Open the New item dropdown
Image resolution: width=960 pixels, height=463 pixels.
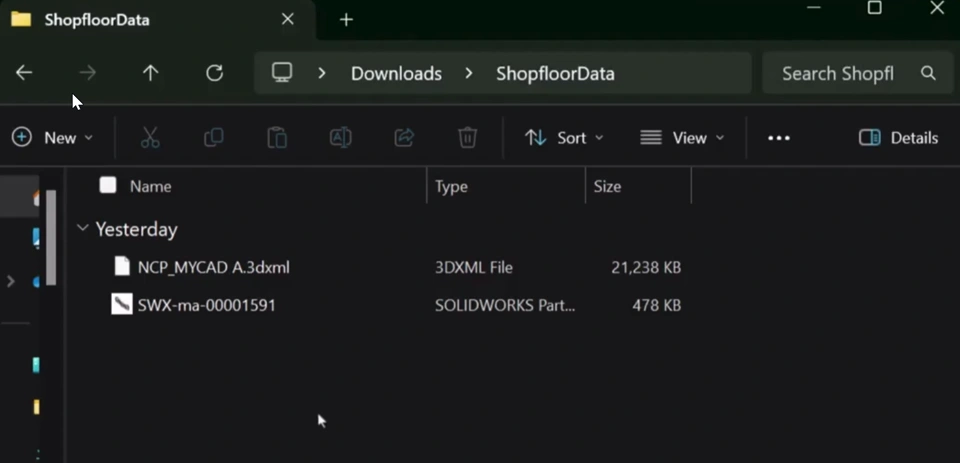(53, 138)
